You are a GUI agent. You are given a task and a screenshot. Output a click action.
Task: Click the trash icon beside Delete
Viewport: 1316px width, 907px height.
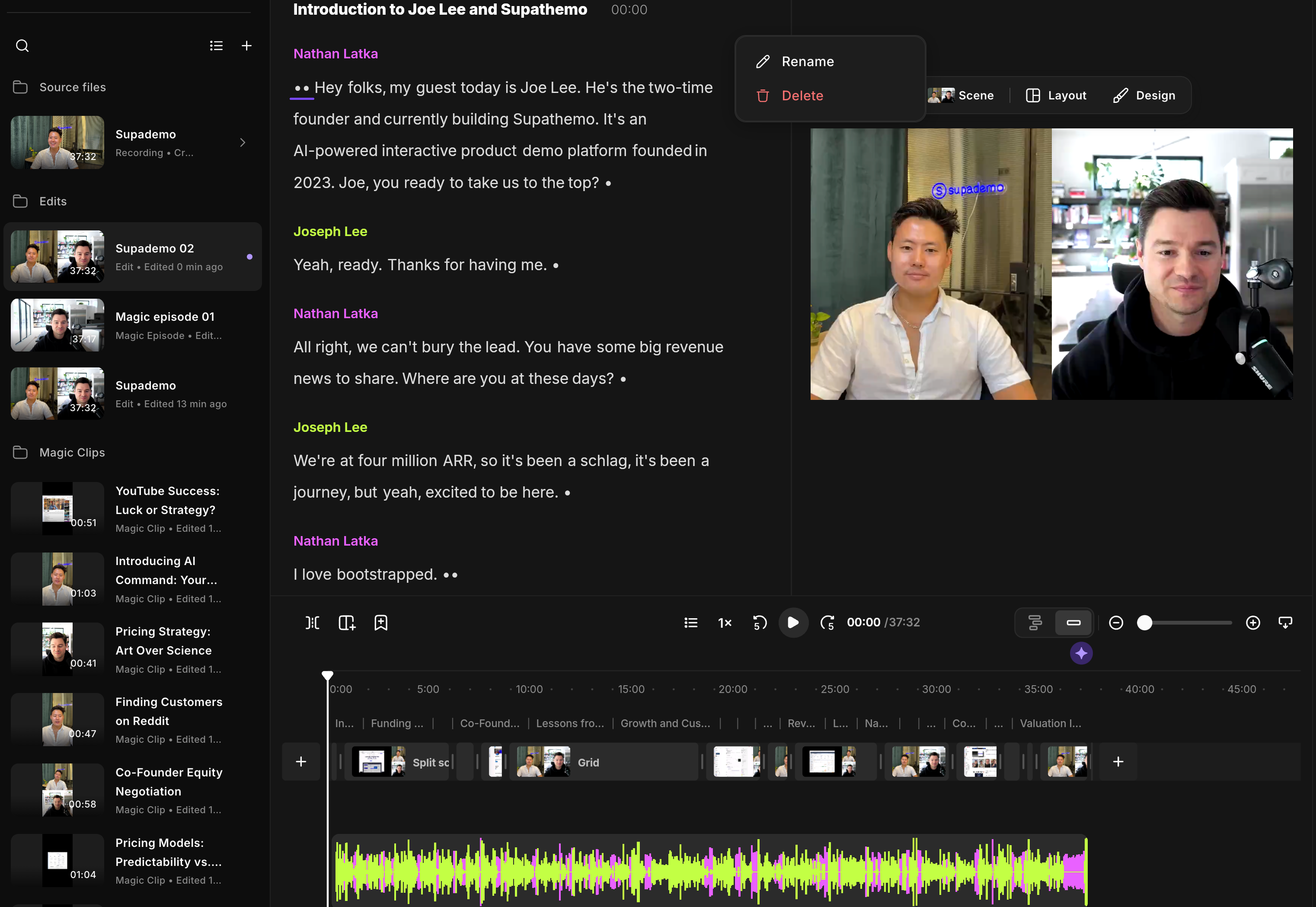763,96
